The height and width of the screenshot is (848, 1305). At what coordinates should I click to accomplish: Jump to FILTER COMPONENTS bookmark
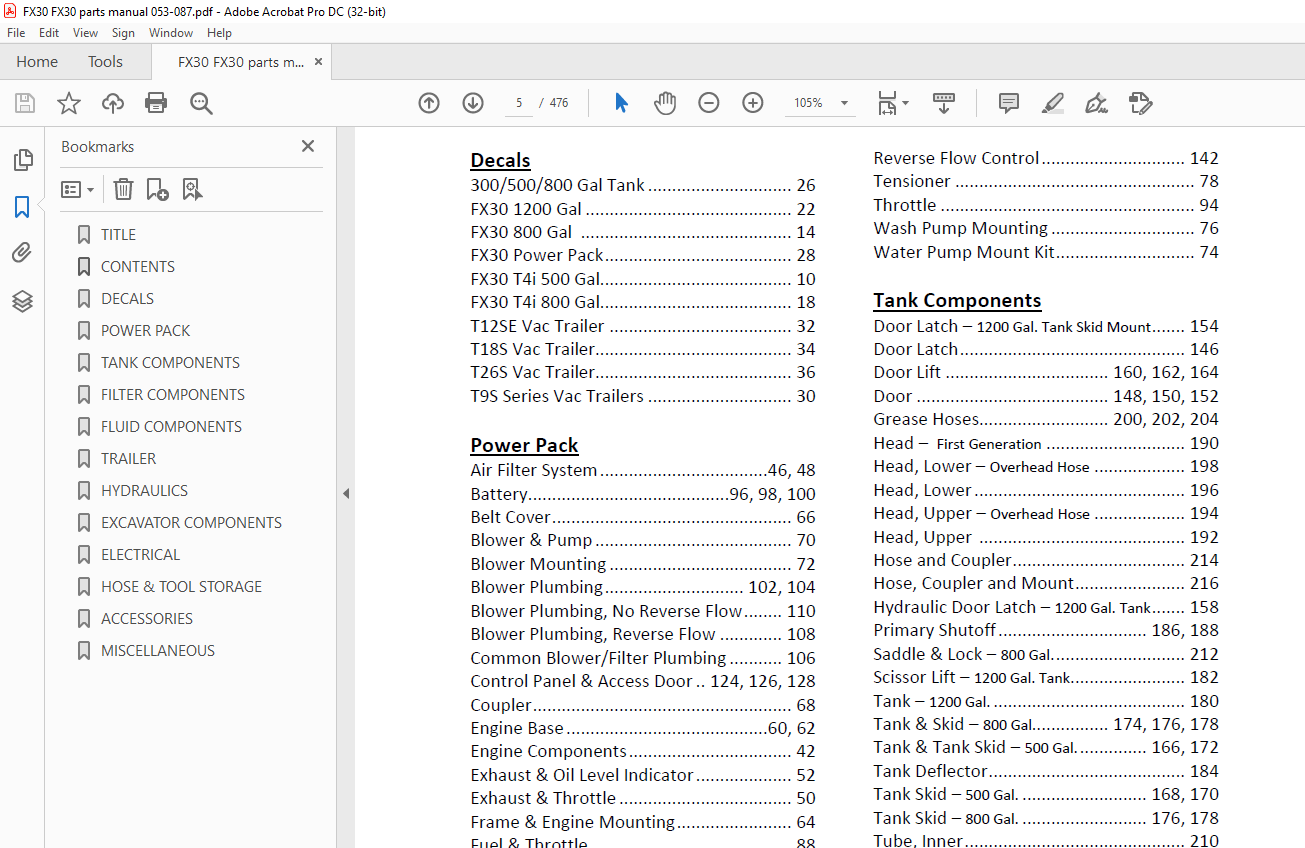173,395
